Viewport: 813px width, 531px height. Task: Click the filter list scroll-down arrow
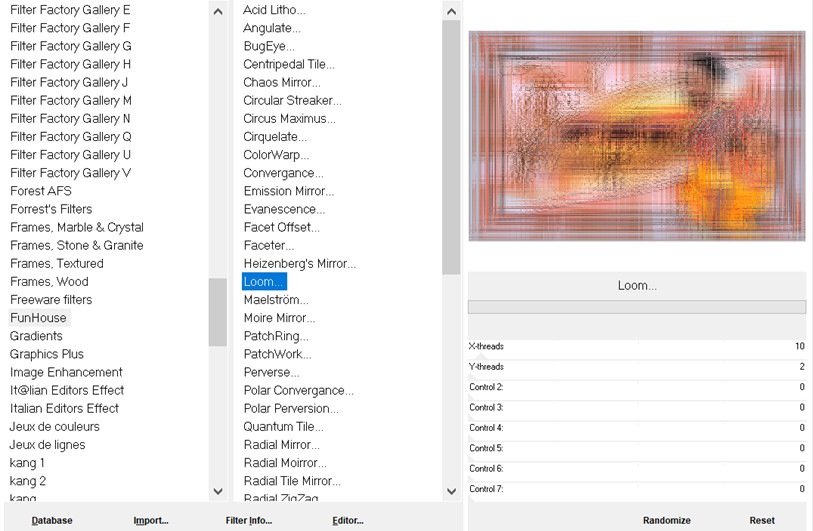click(450, 491)
